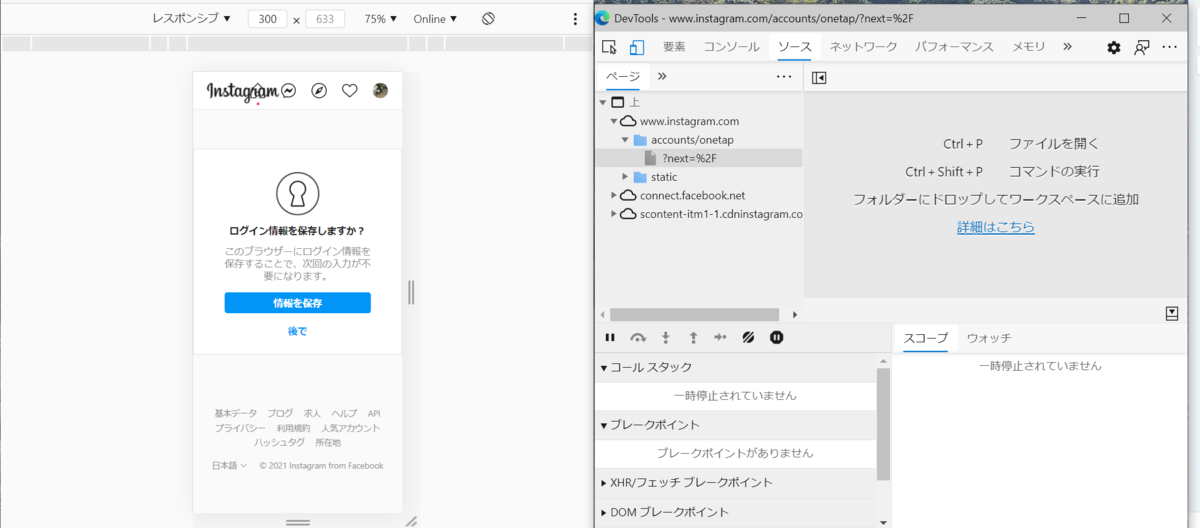Toggle the device emulation toolbar icon
1200x528 pixels.
click(637, 47)
